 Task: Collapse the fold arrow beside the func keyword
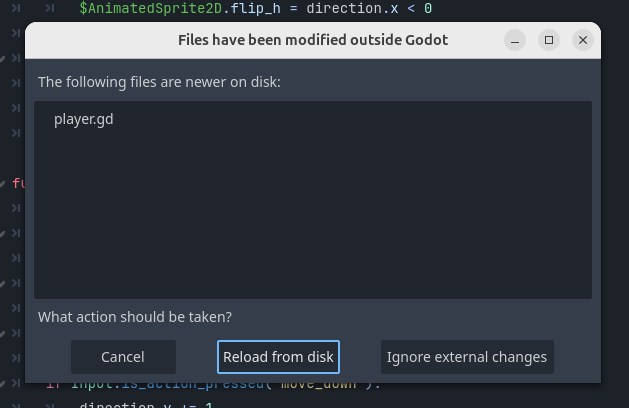click(x=4, y=183)
